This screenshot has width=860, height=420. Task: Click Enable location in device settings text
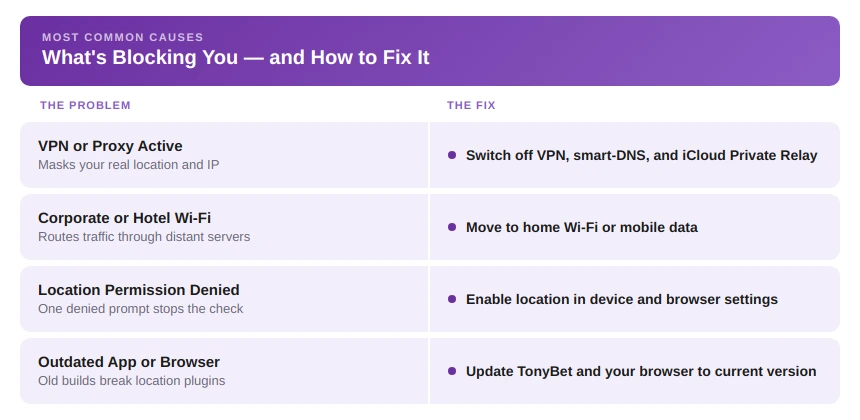pyautogui.click(x=622, y=299)
